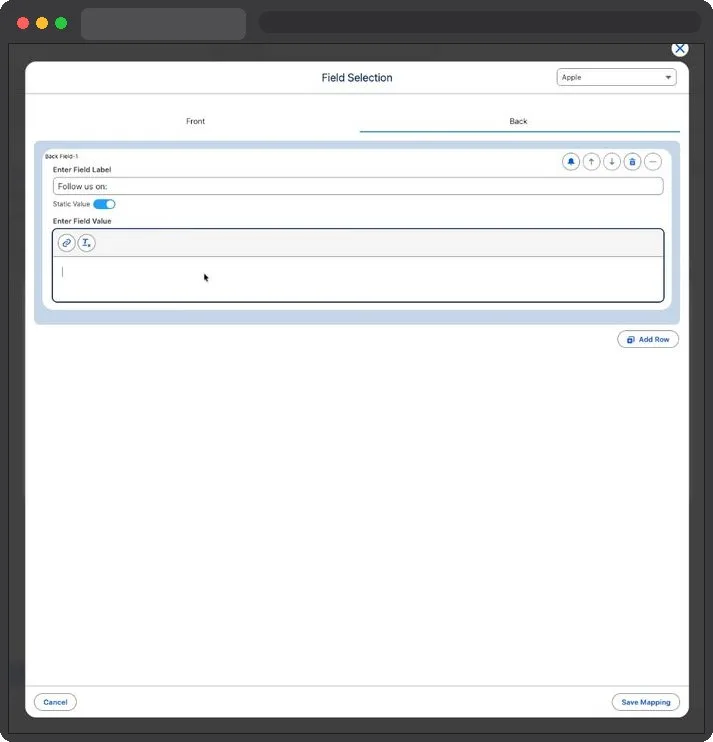Click the Save Mapping button

[646, 702]
